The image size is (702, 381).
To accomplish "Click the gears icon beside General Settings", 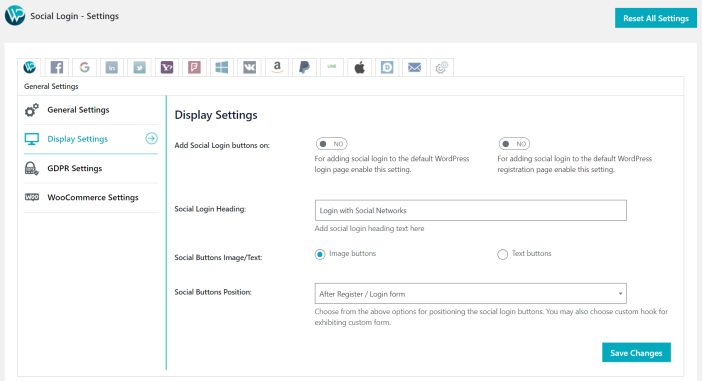I will (32, 110).
